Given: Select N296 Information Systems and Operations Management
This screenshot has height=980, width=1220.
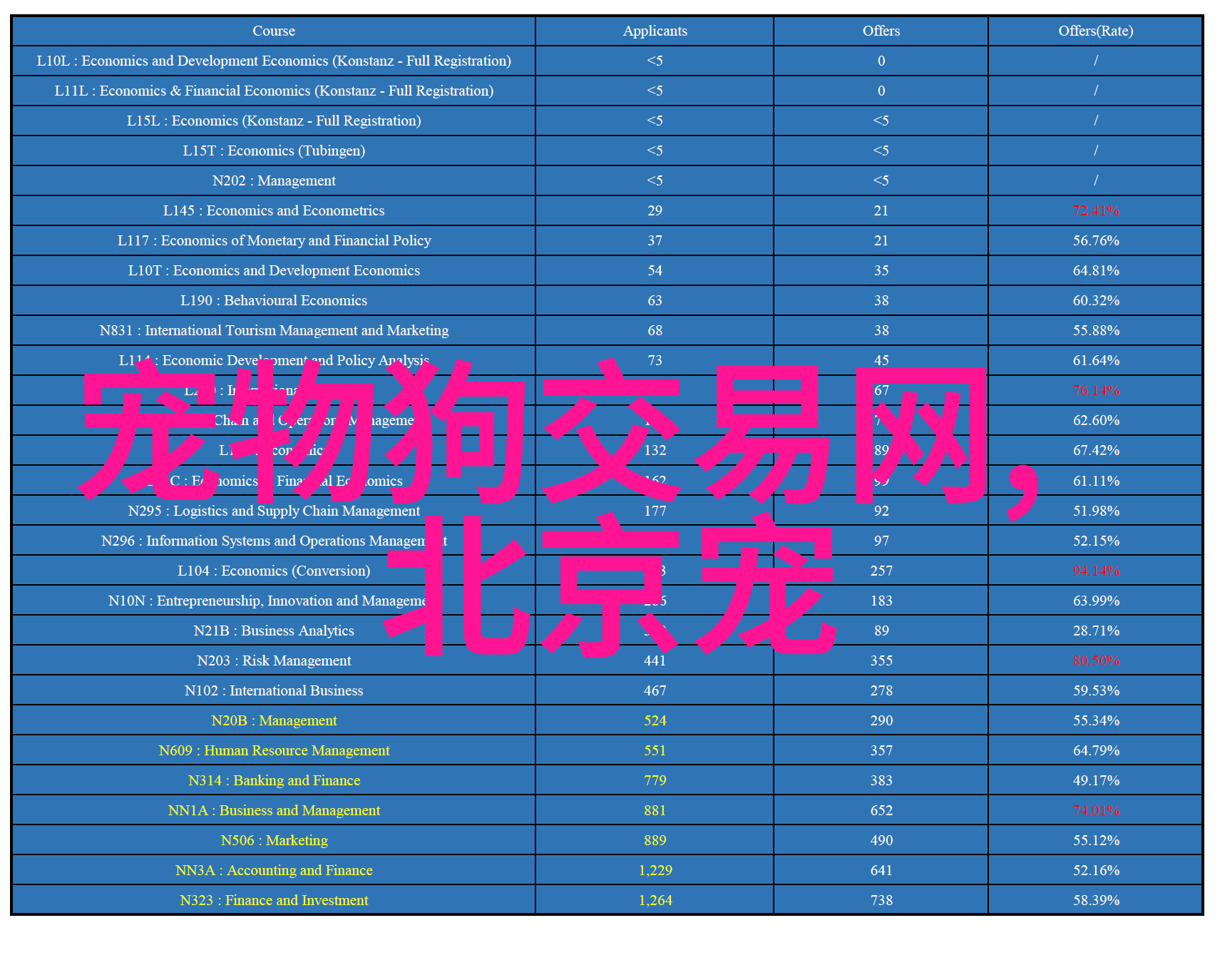Looking at the screenshot, I should click(274, 541).
